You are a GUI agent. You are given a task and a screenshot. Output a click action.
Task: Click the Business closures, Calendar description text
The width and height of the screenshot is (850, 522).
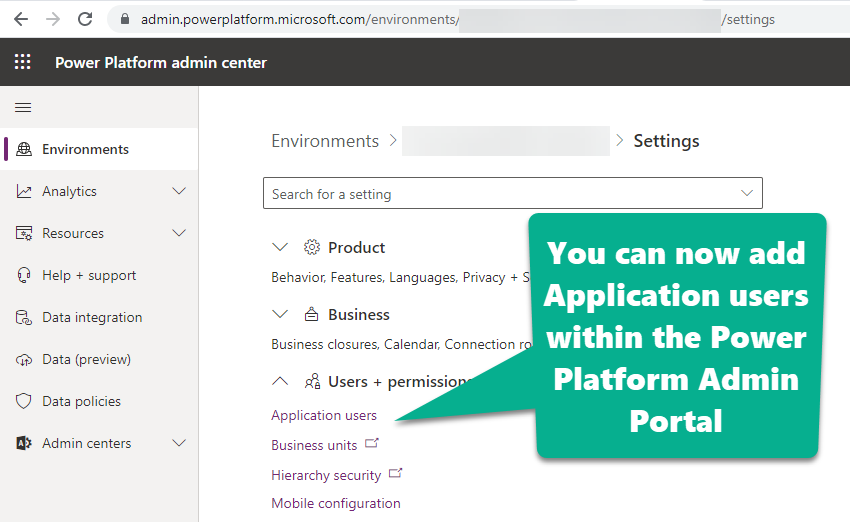pyautogui.click(x=401, y=344)
